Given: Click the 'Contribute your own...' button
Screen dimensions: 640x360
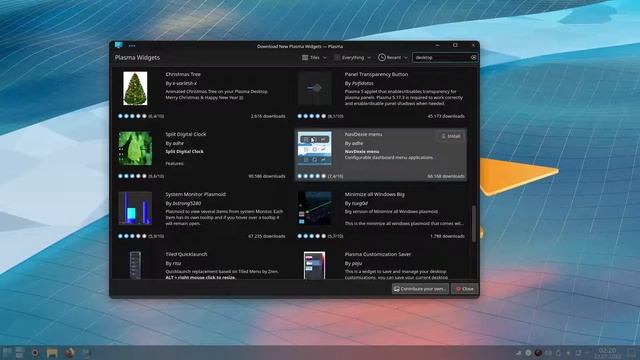Looking at the screenshot, I should [420, 289].
